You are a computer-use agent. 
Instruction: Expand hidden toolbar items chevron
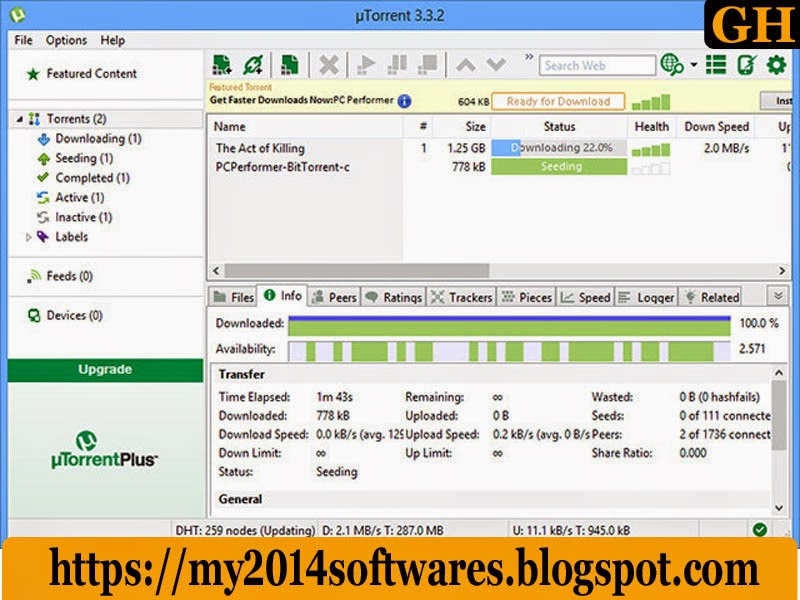[529, 57]
